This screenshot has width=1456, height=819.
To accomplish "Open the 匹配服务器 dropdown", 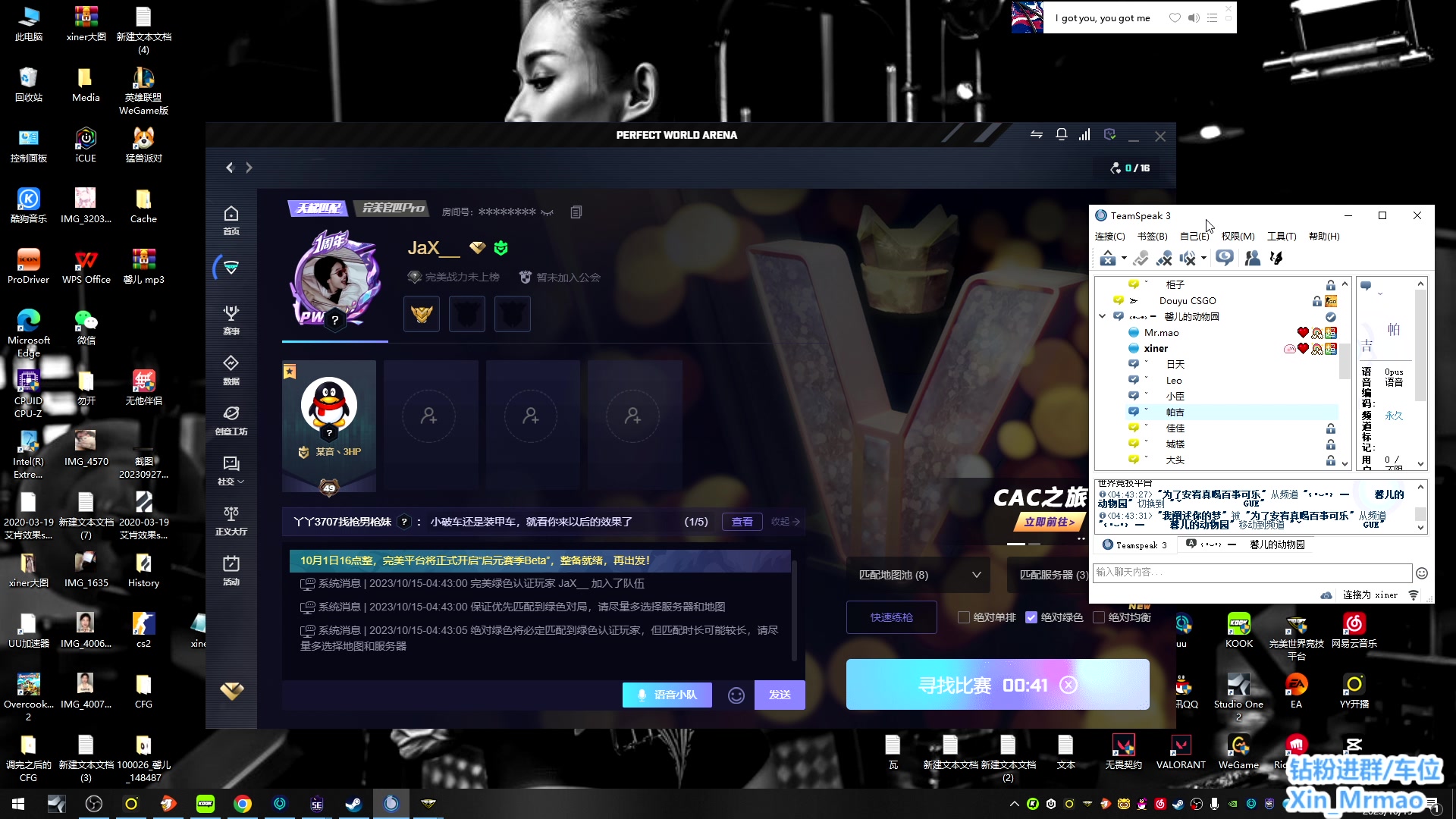I will [x=1049, y=575].
